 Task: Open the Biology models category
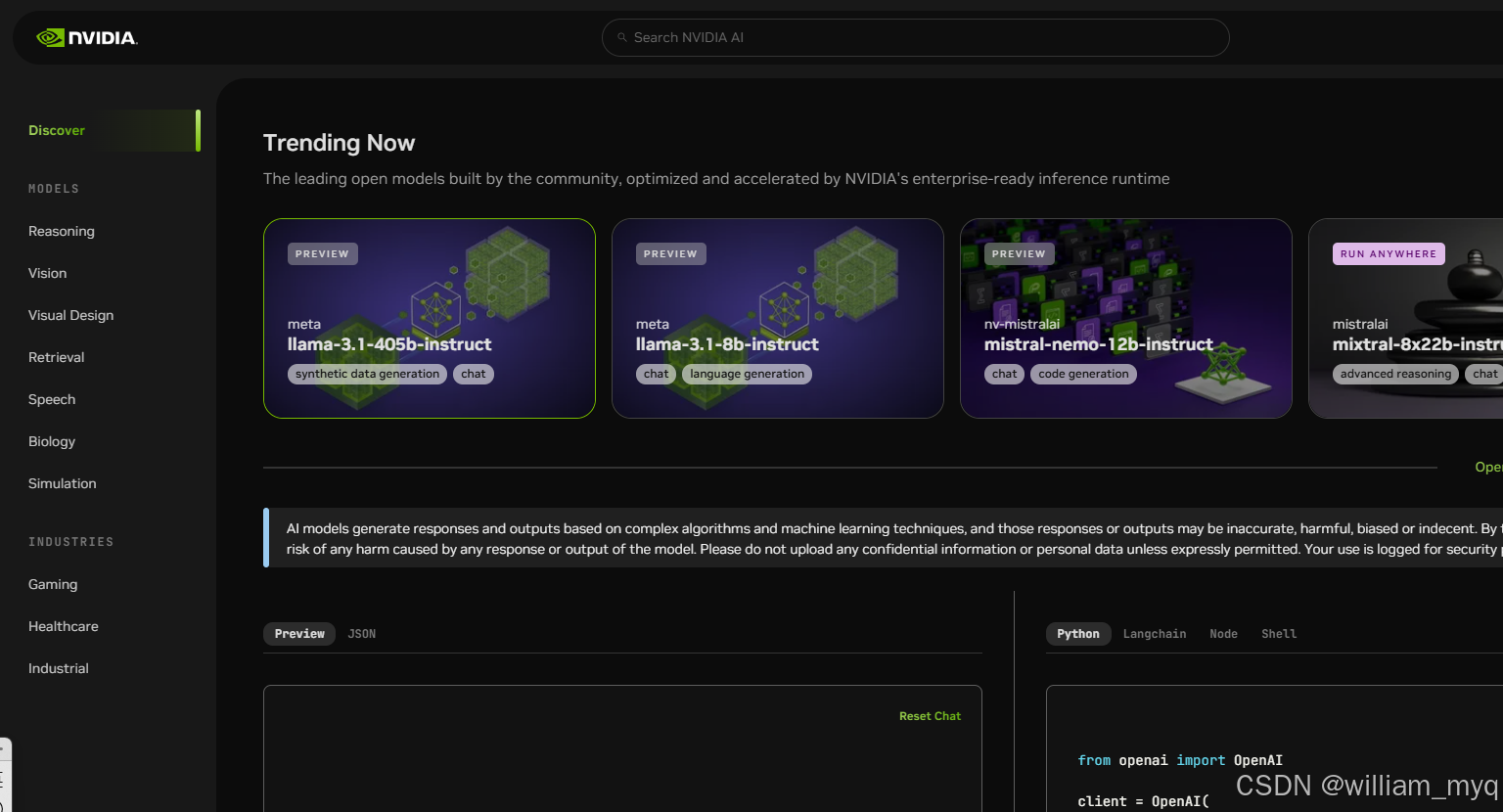tap(52, 441)
